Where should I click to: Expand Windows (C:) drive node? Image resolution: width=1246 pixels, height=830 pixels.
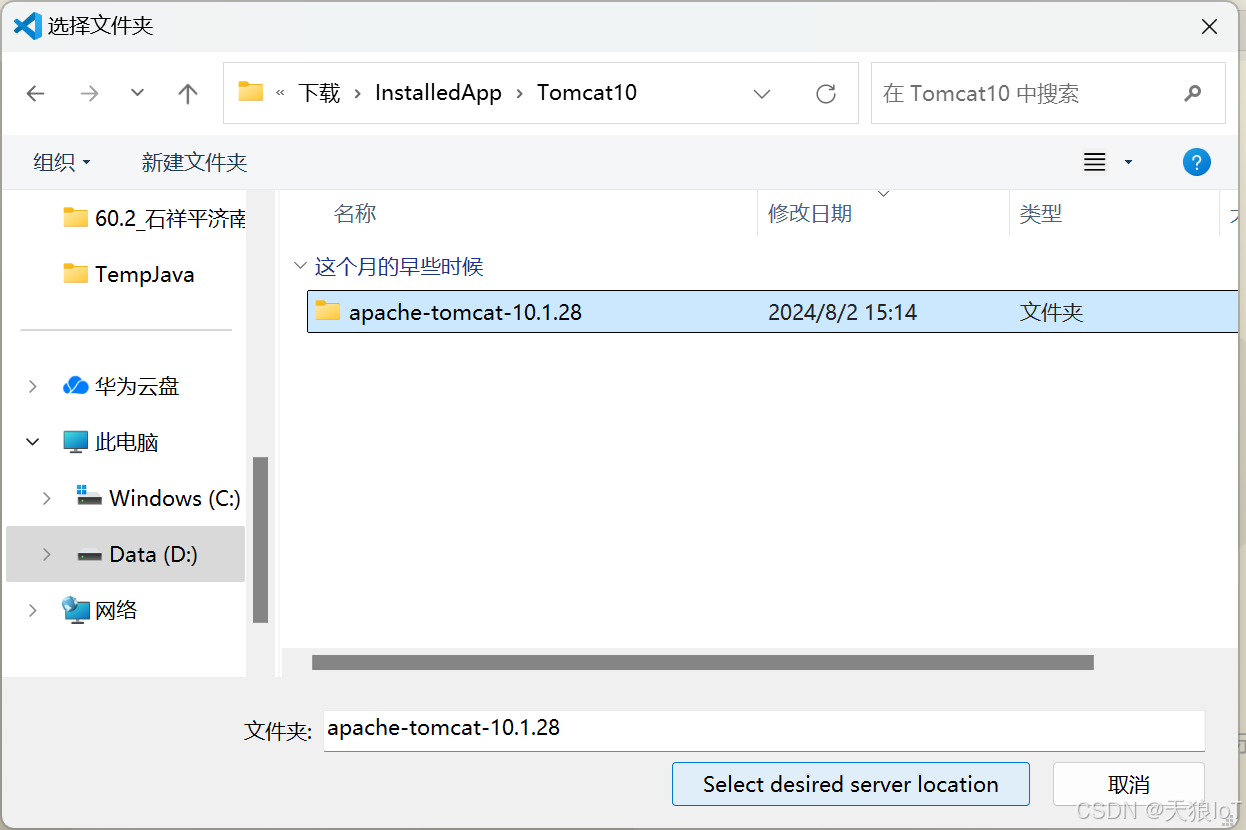pyautogui.click(x=47, y=498)
